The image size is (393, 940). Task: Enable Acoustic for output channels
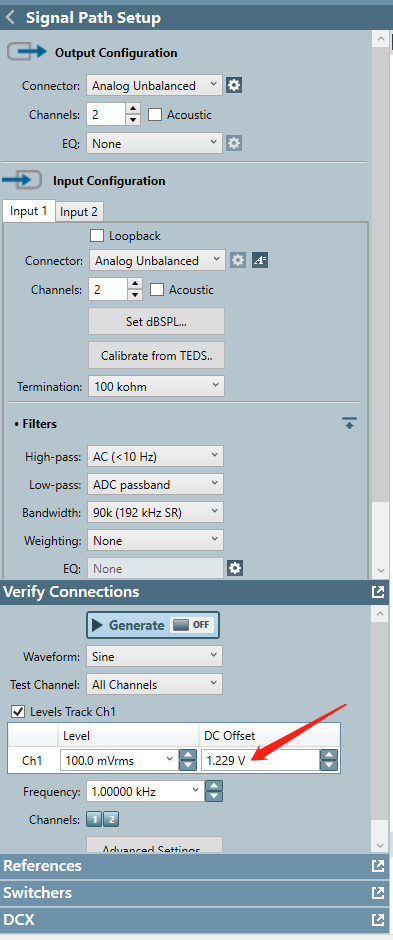coord(155,115)
